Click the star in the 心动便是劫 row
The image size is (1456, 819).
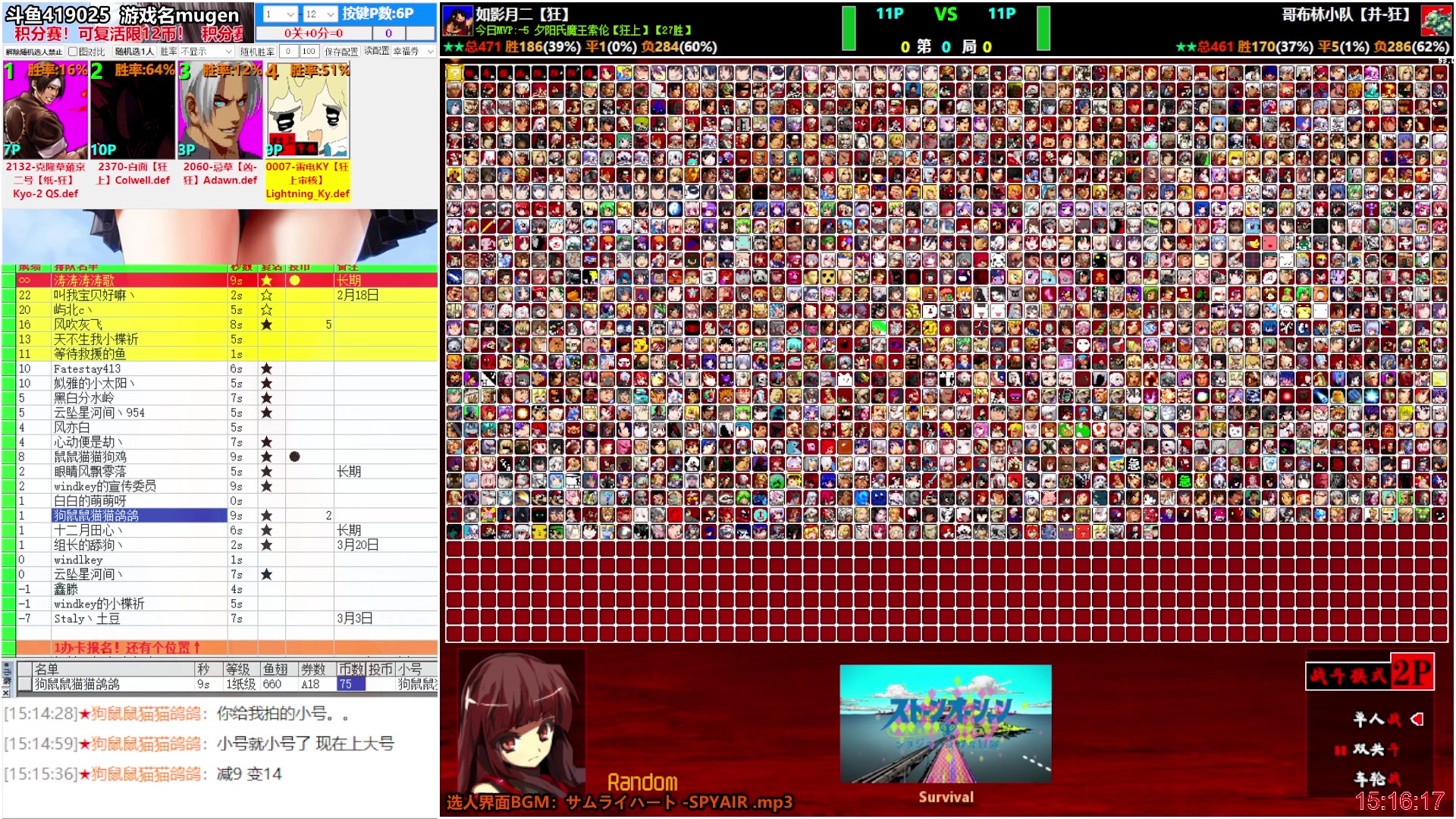coord(266,442)
